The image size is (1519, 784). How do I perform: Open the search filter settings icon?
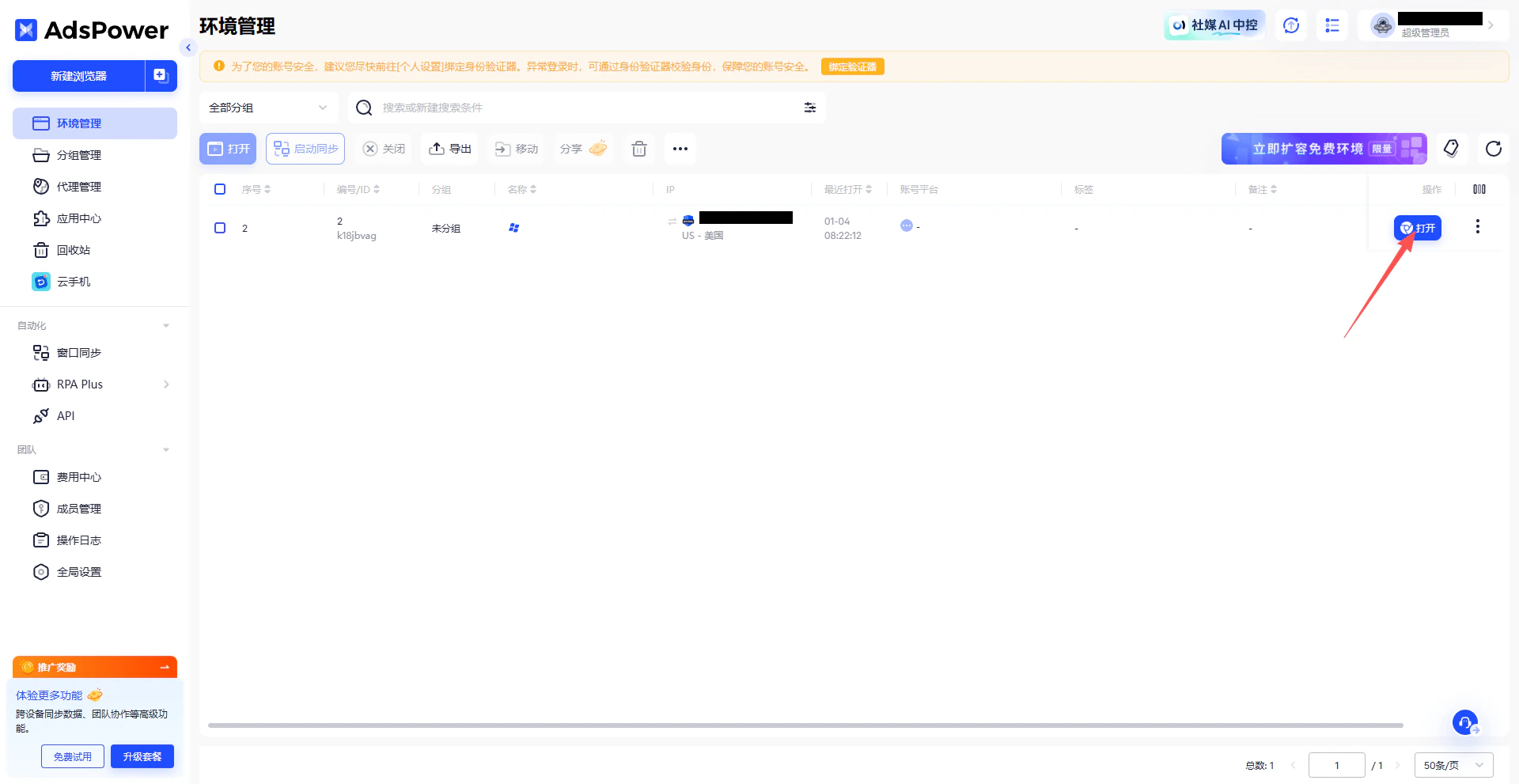point(810,108)
